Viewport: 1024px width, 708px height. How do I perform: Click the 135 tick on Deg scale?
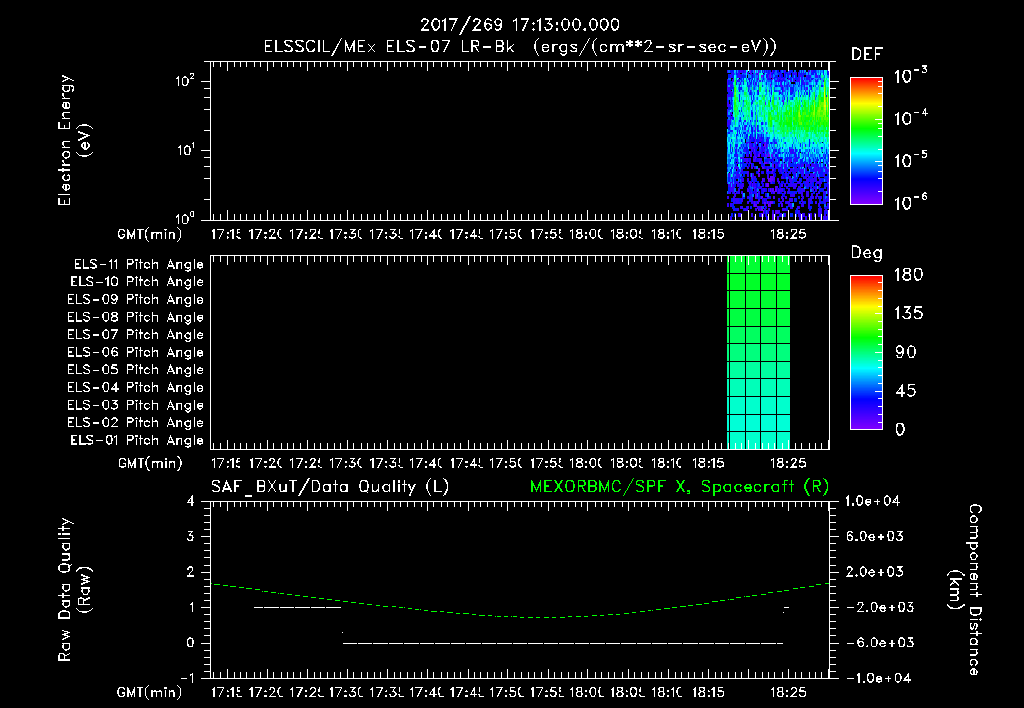pos(908,314)
